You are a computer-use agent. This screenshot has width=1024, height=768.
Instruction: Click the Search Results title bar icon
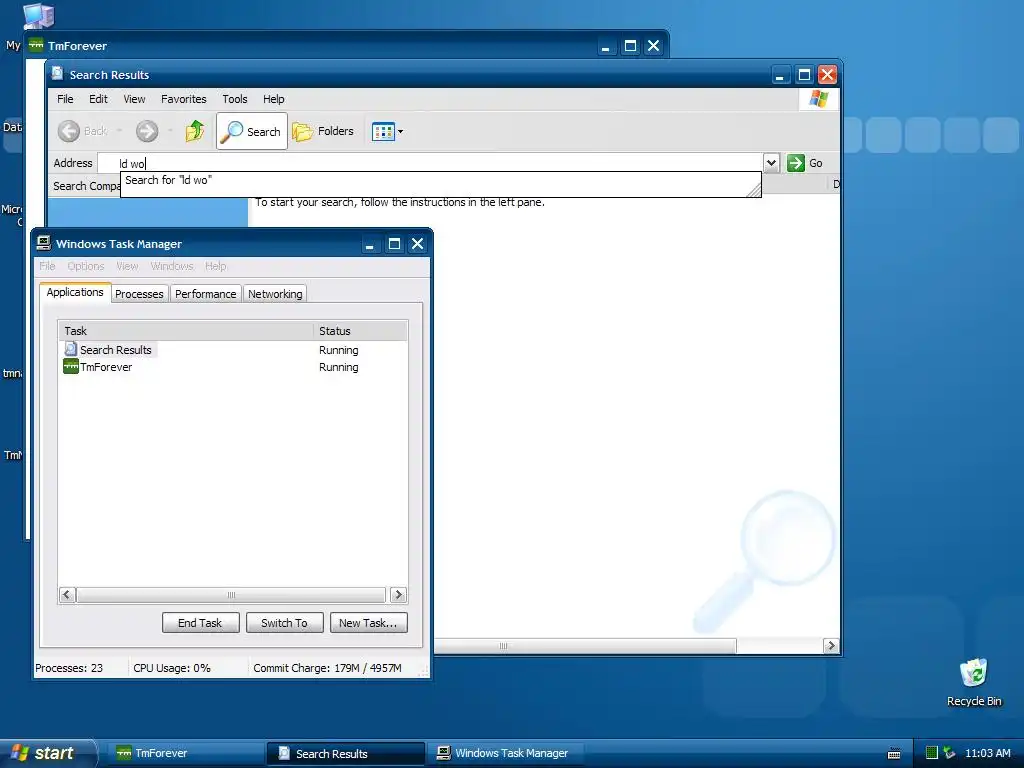click(57, 73)
